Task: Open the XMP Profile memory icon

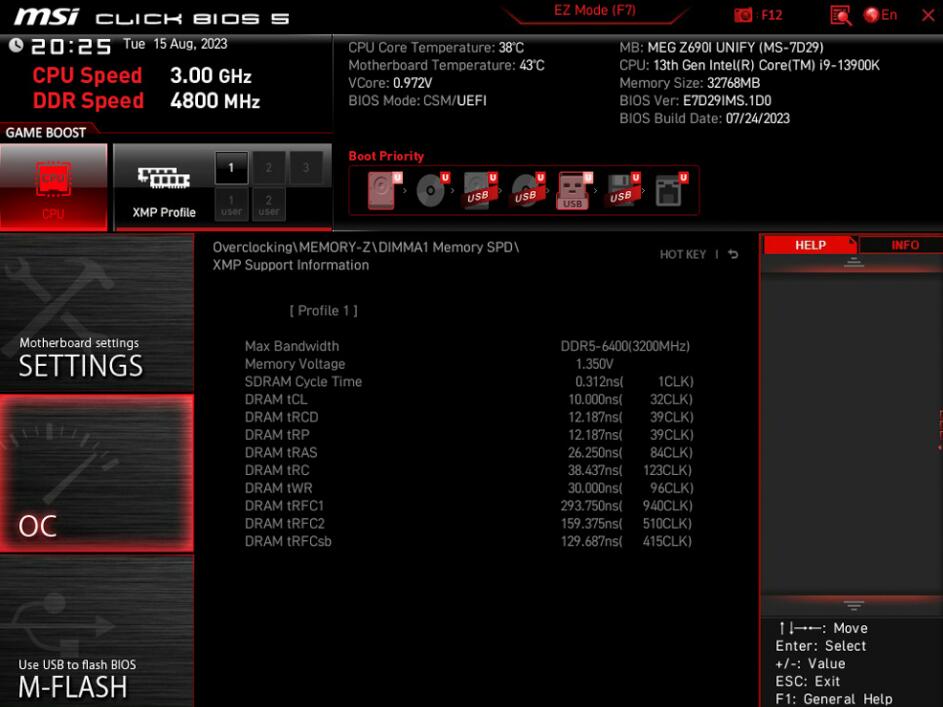Action: coord(163,176)
